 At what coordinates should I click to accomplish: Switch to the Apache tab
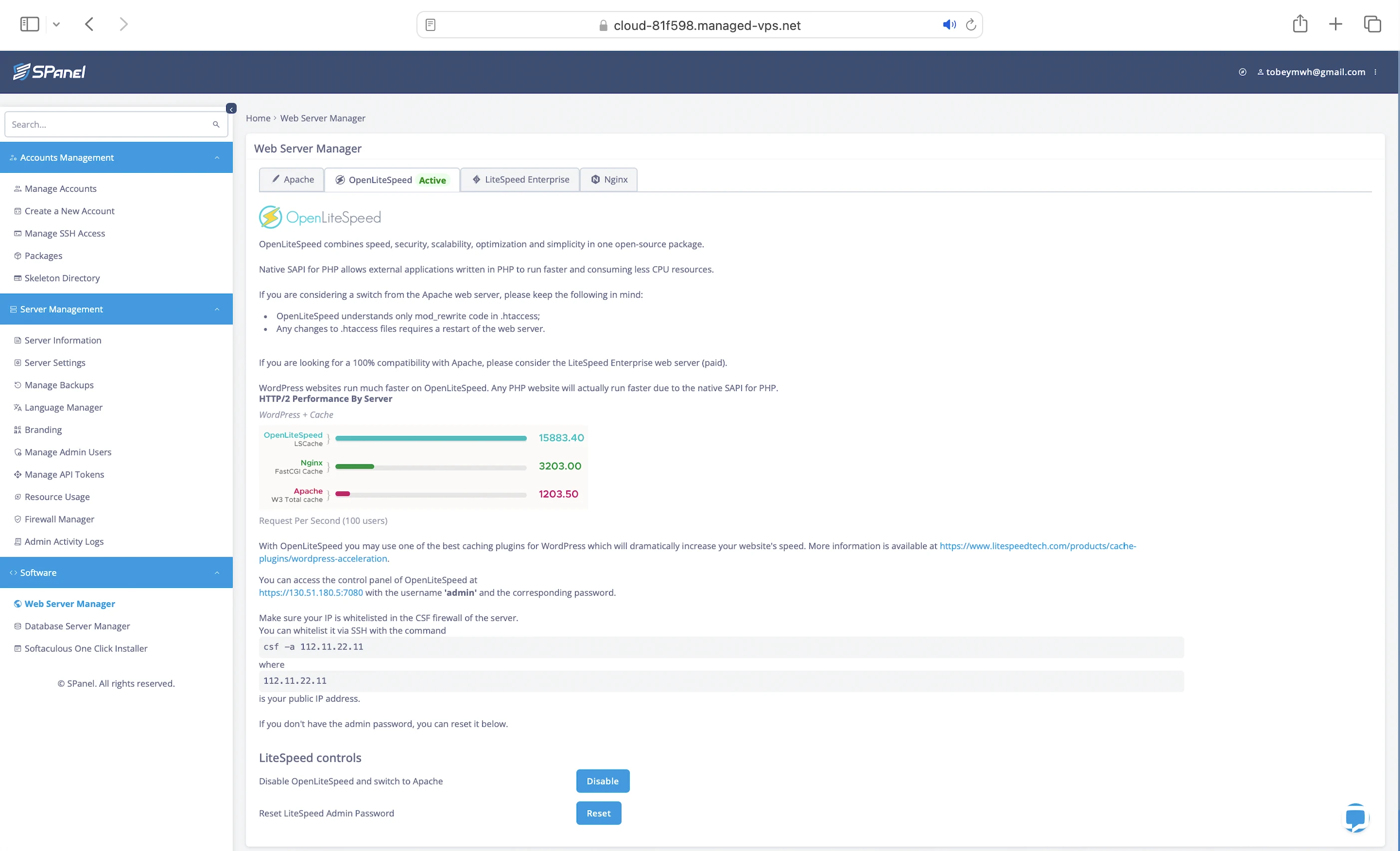coord(292,180)
